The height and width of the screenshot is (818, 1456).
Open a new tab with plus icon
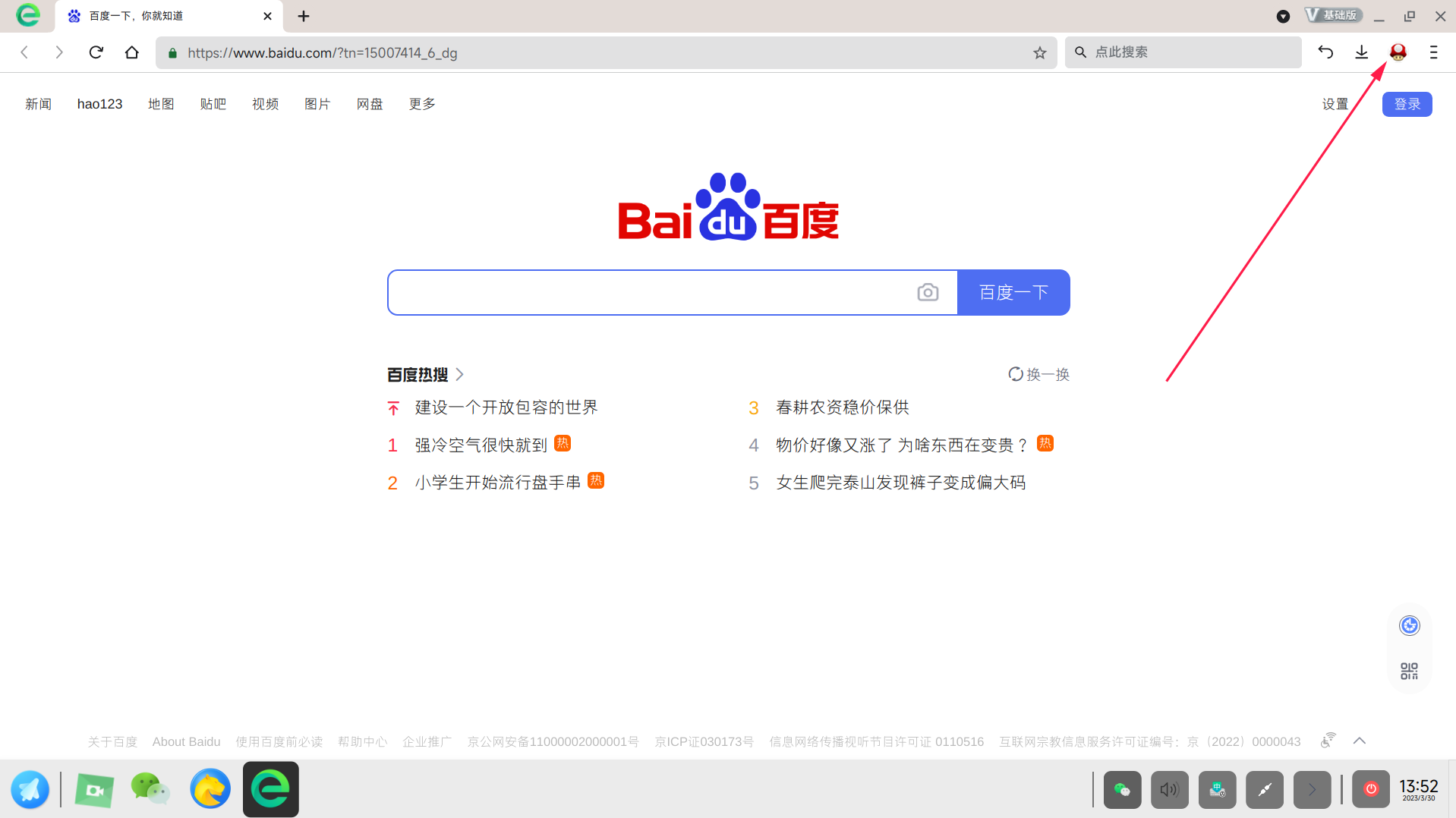tap(304, 16)
